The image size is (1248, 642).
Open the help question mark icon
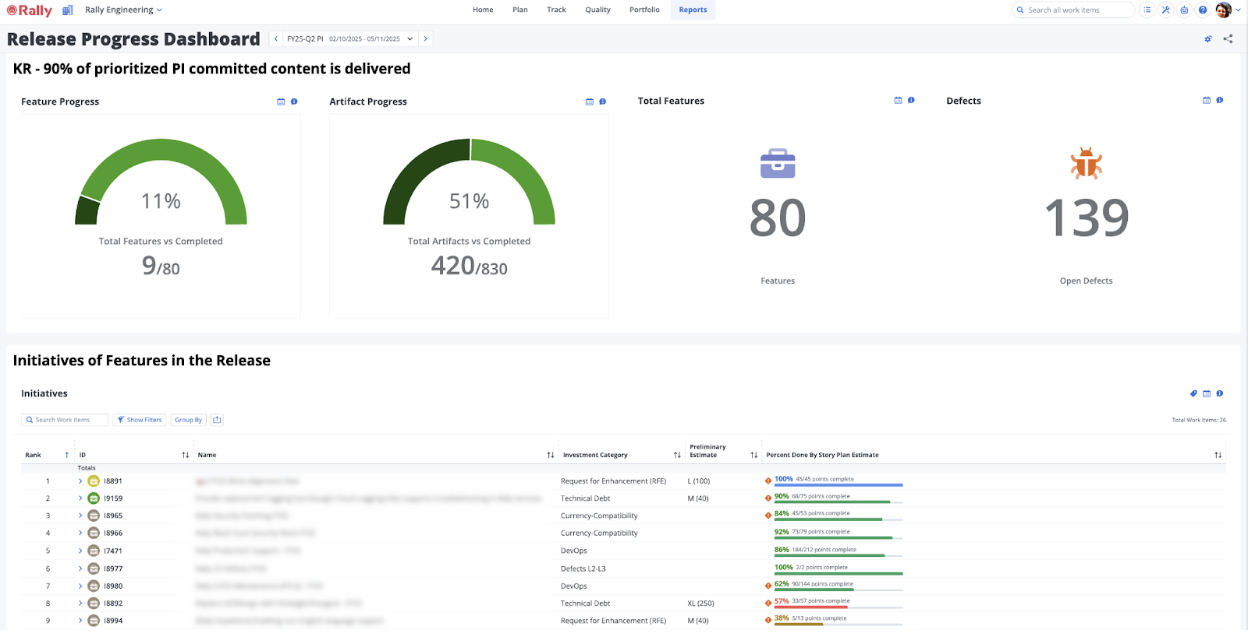tap(1203, 10)
